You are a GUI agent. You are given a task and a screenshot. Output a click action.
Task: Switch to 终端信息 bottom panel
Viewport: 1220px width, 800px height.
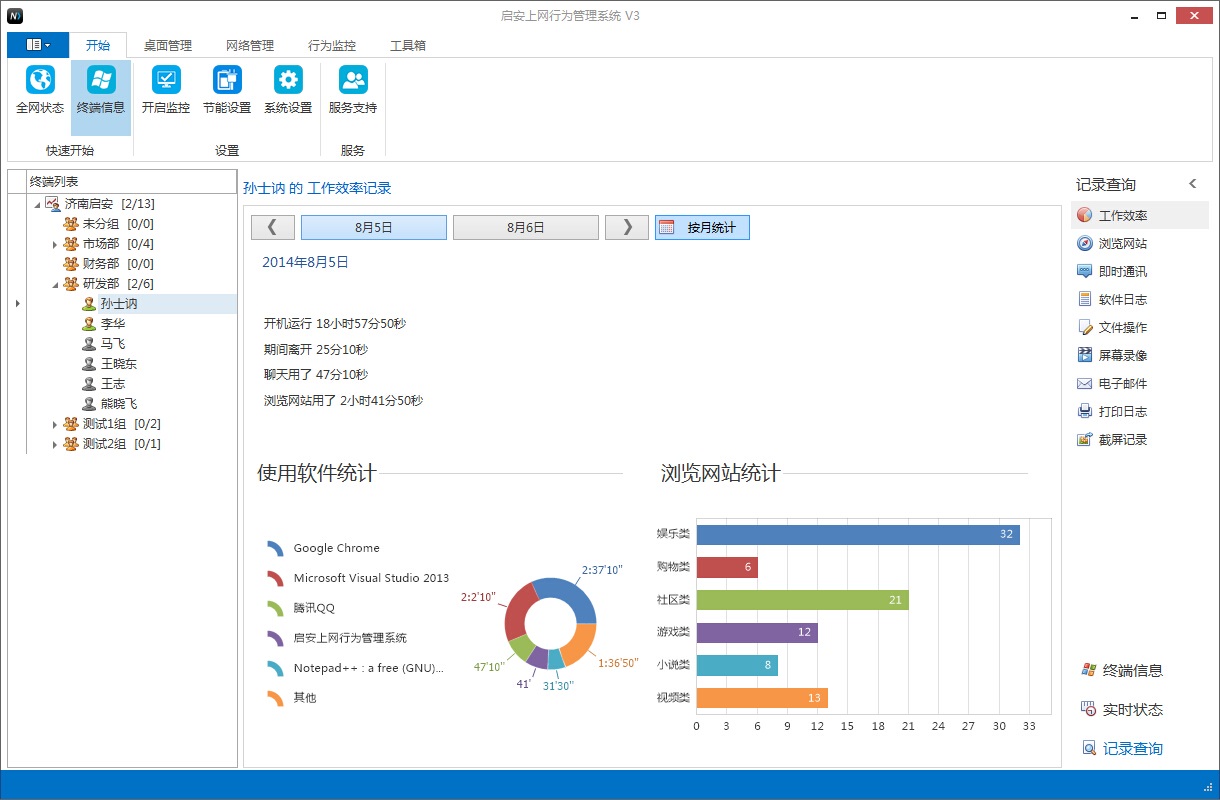click(x=1122, y=670)
